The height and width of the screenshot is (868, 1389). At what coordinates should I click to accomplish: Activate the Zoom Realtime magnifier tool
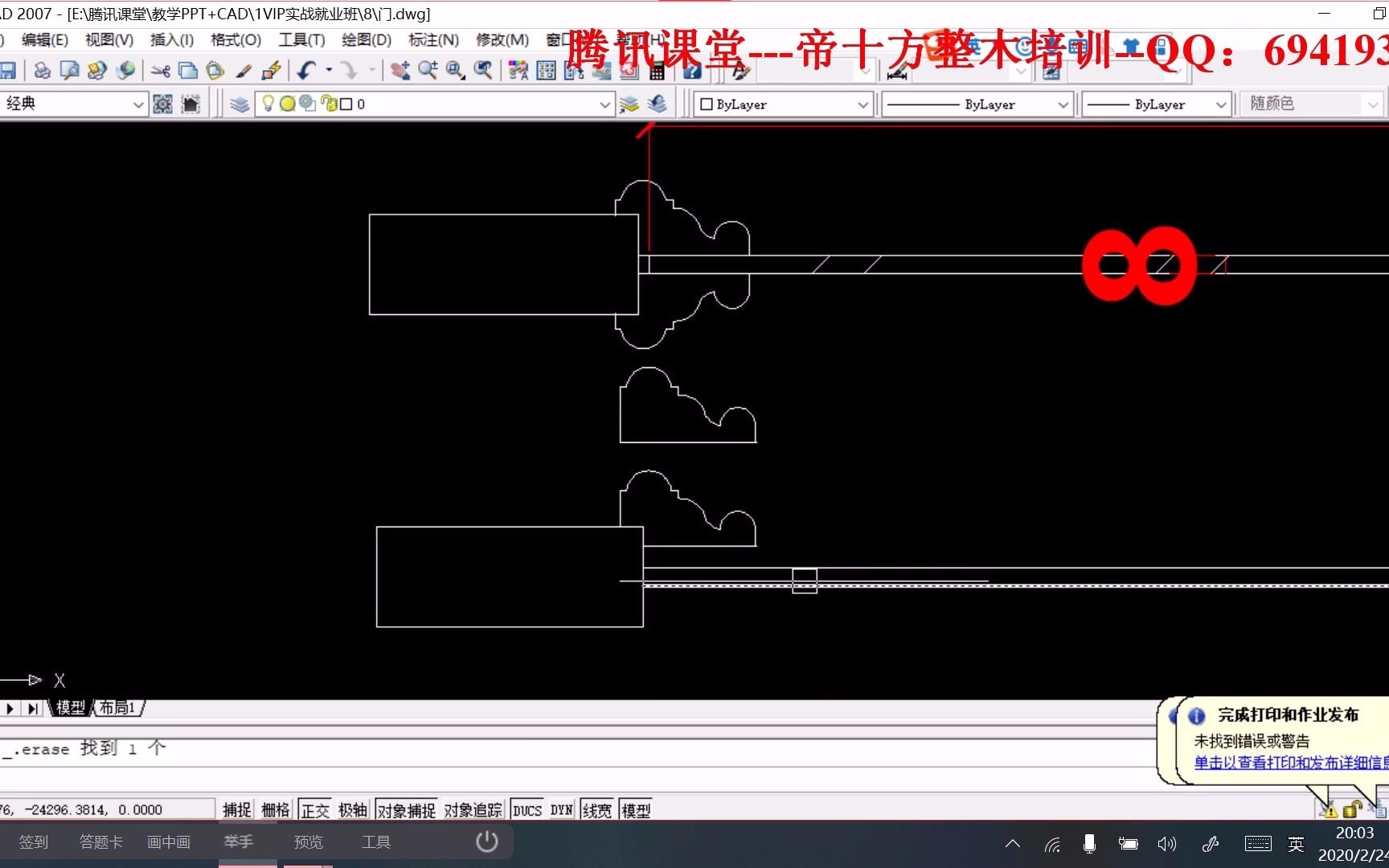[x=428, y=71]
